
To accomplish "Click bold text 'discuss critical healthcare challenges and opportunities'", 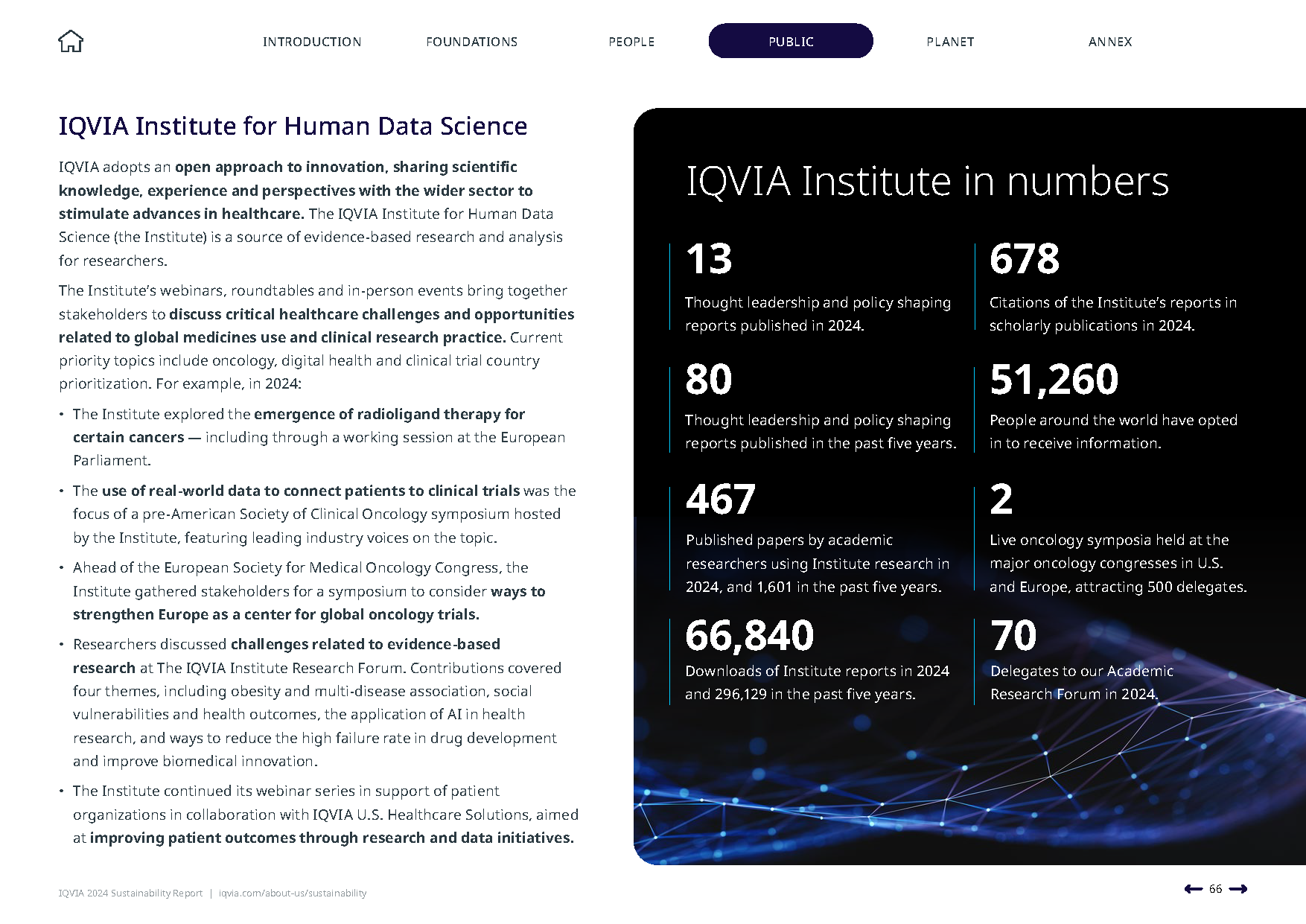I will [372, 314].
